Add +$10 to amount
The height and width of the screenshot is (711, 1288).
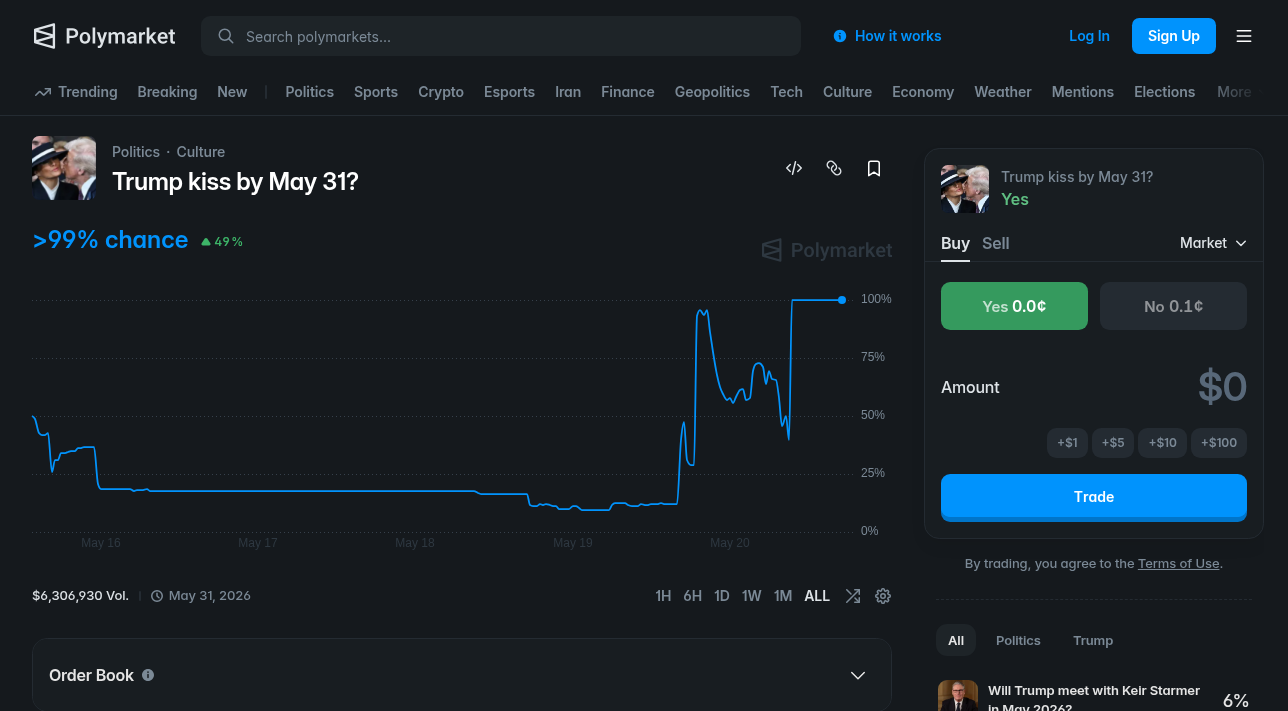(x=1162, y=442)
